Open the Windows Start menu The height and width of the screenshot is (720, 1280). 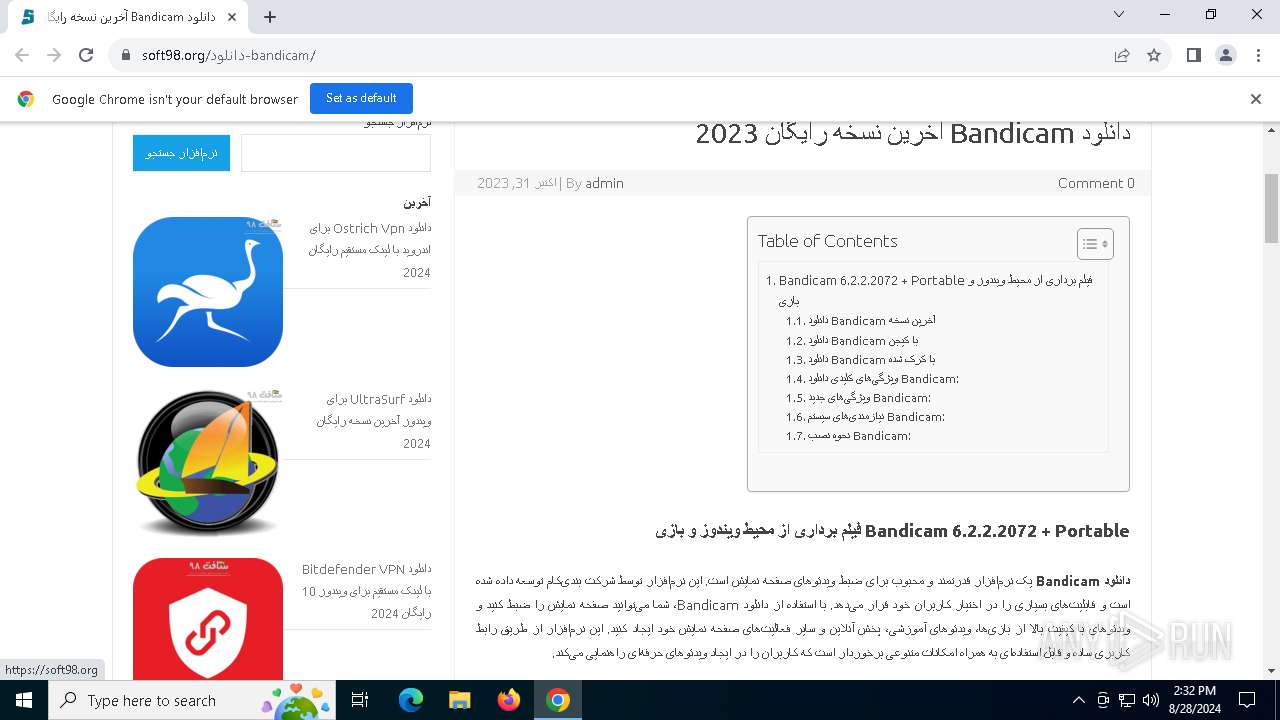tap(23, 700)
